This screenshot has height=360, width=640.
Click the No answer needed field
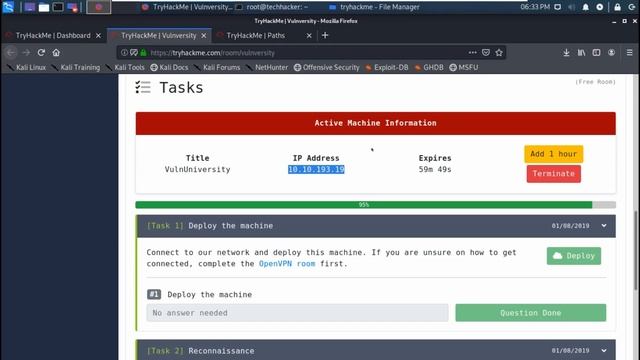297,313
